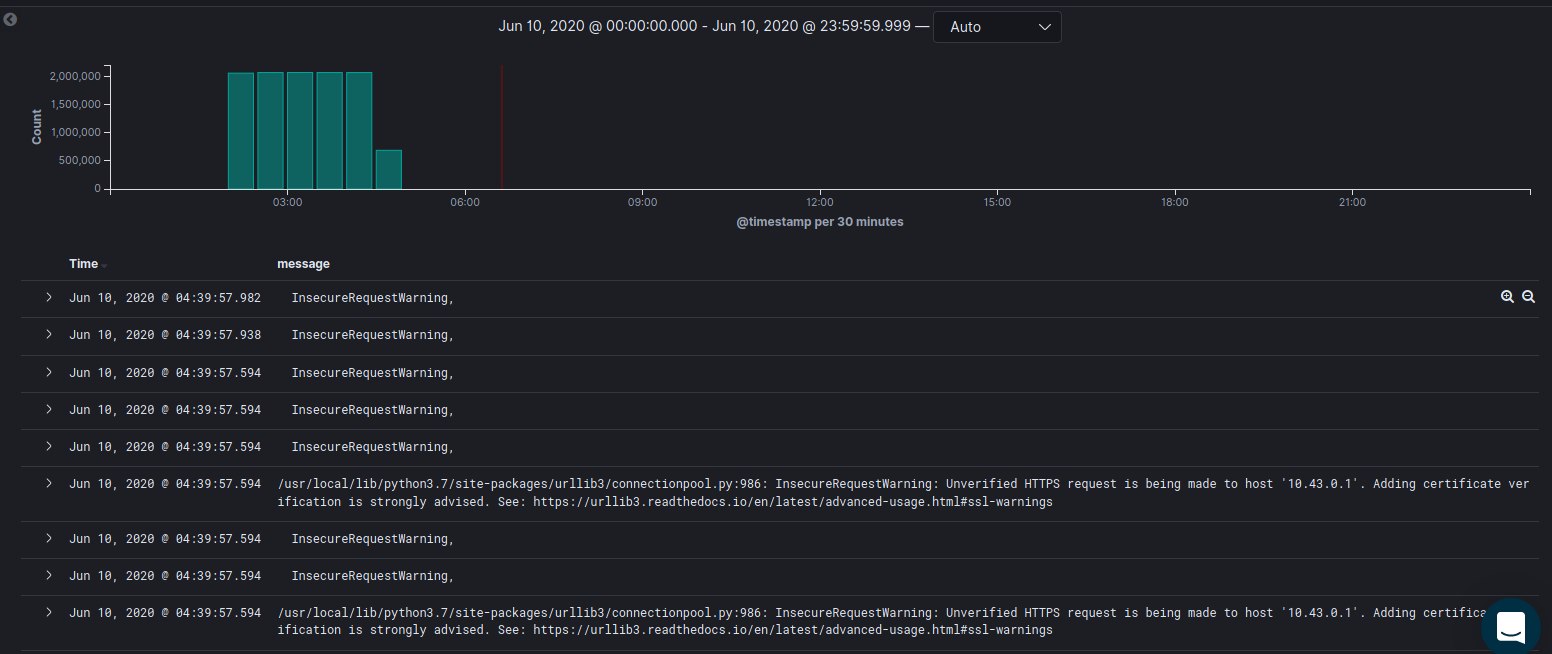Click the message column header
The height and width of the screenshot is (654, 1552).
pos(303,264)
